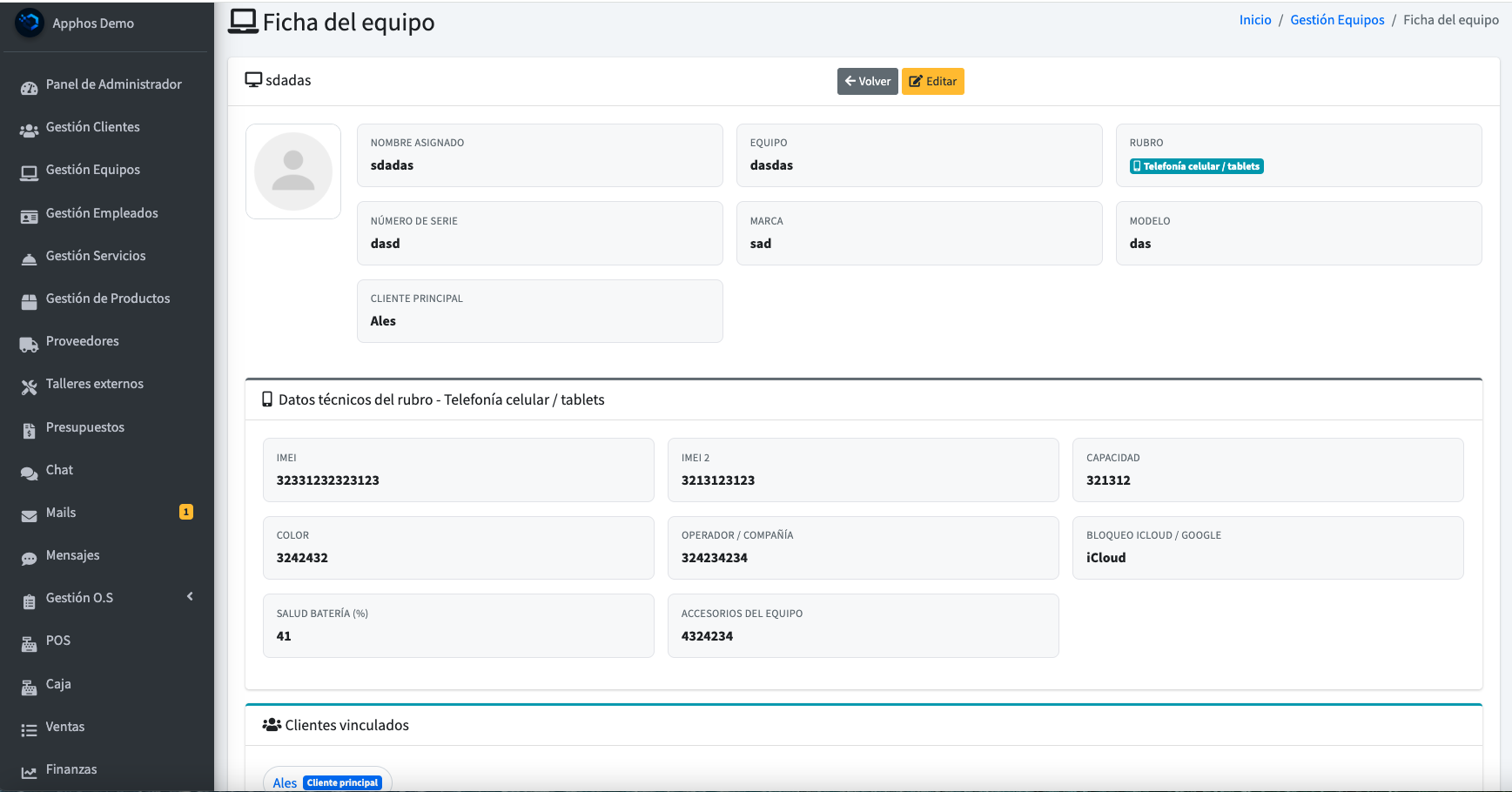The height and width of the screenshot is (792, 1512).
Task: Click the Finanzas chart icon
Action: click(30, 773)
